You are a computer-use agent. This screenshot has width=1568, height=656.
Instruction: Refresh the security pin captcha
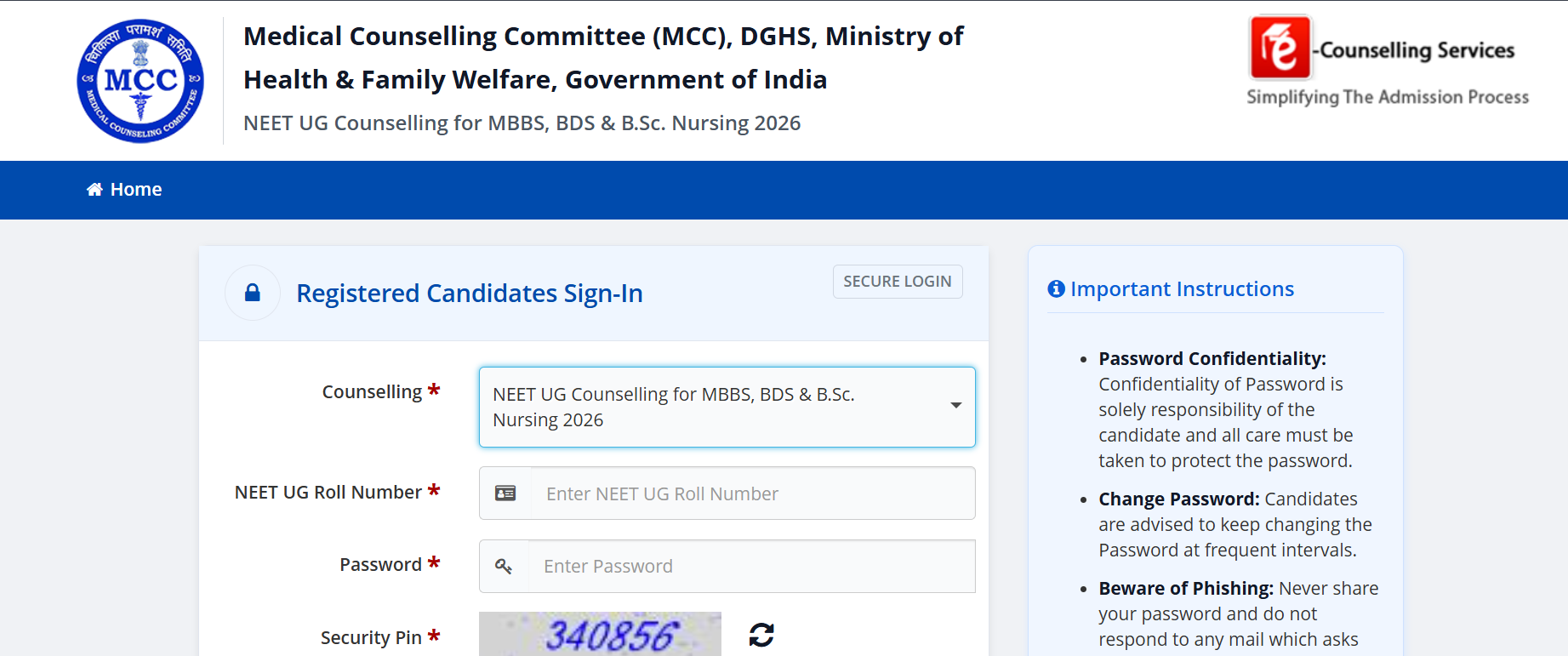tap(761, 635)
